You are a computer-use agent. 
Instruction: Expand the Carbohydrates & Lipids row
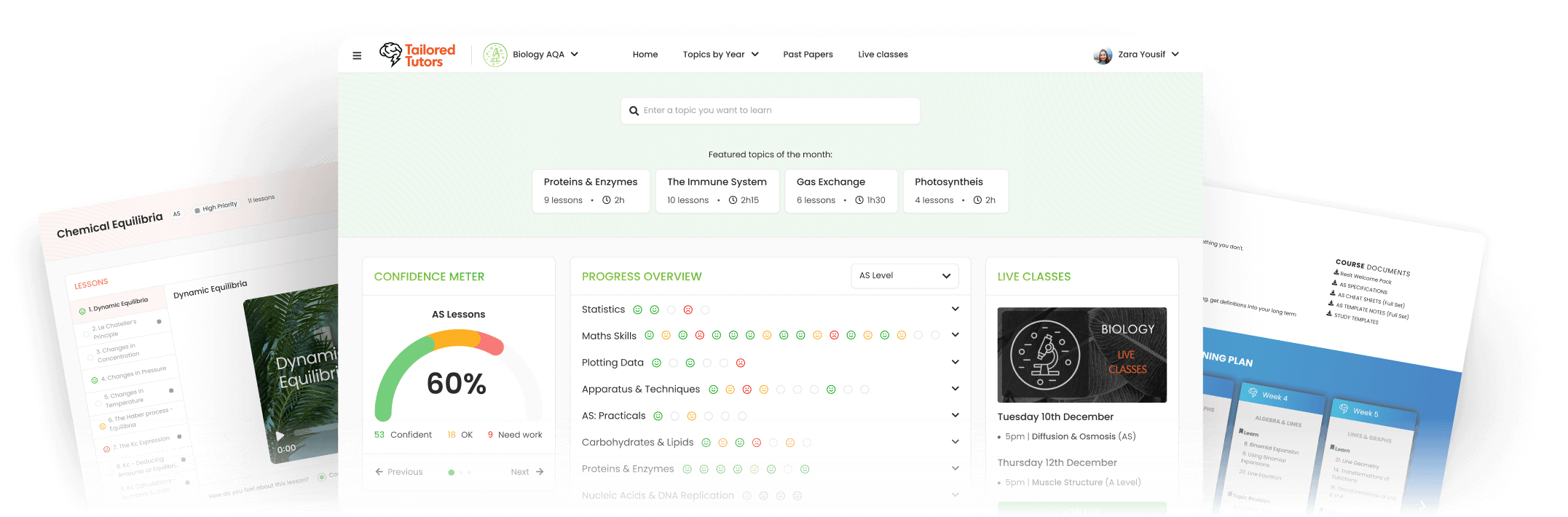click(955, 442)
